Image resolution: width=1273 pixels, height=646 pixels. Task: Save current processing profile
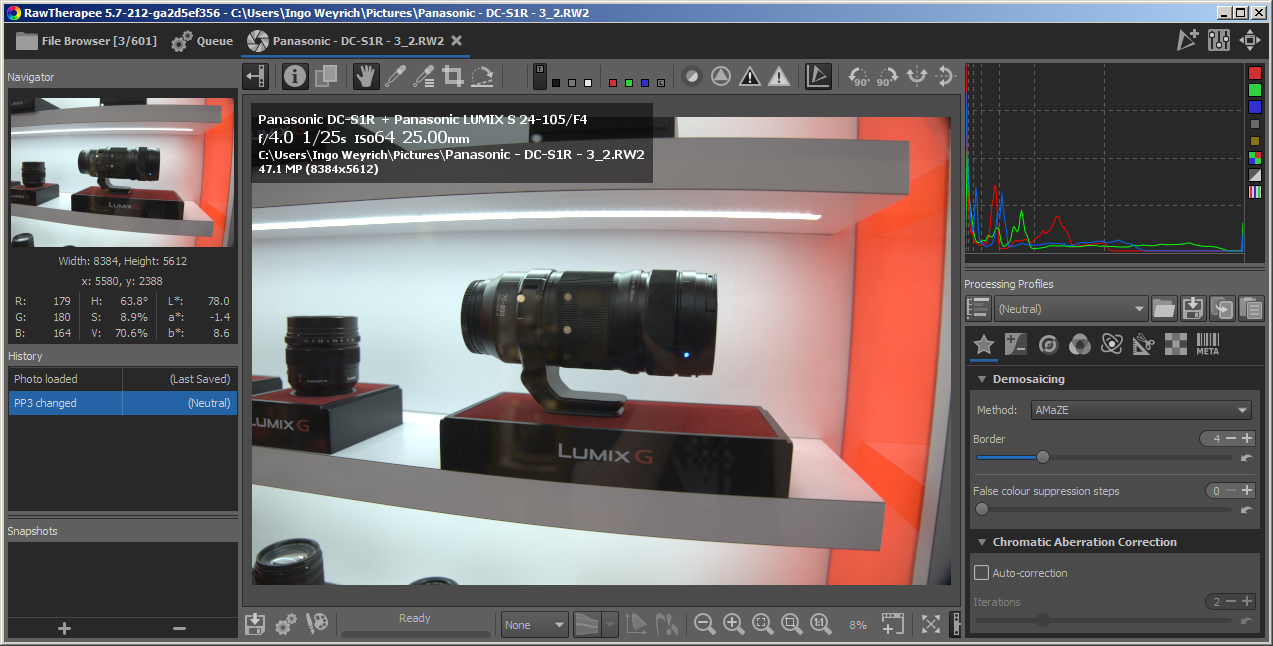tap(1192, 309)
